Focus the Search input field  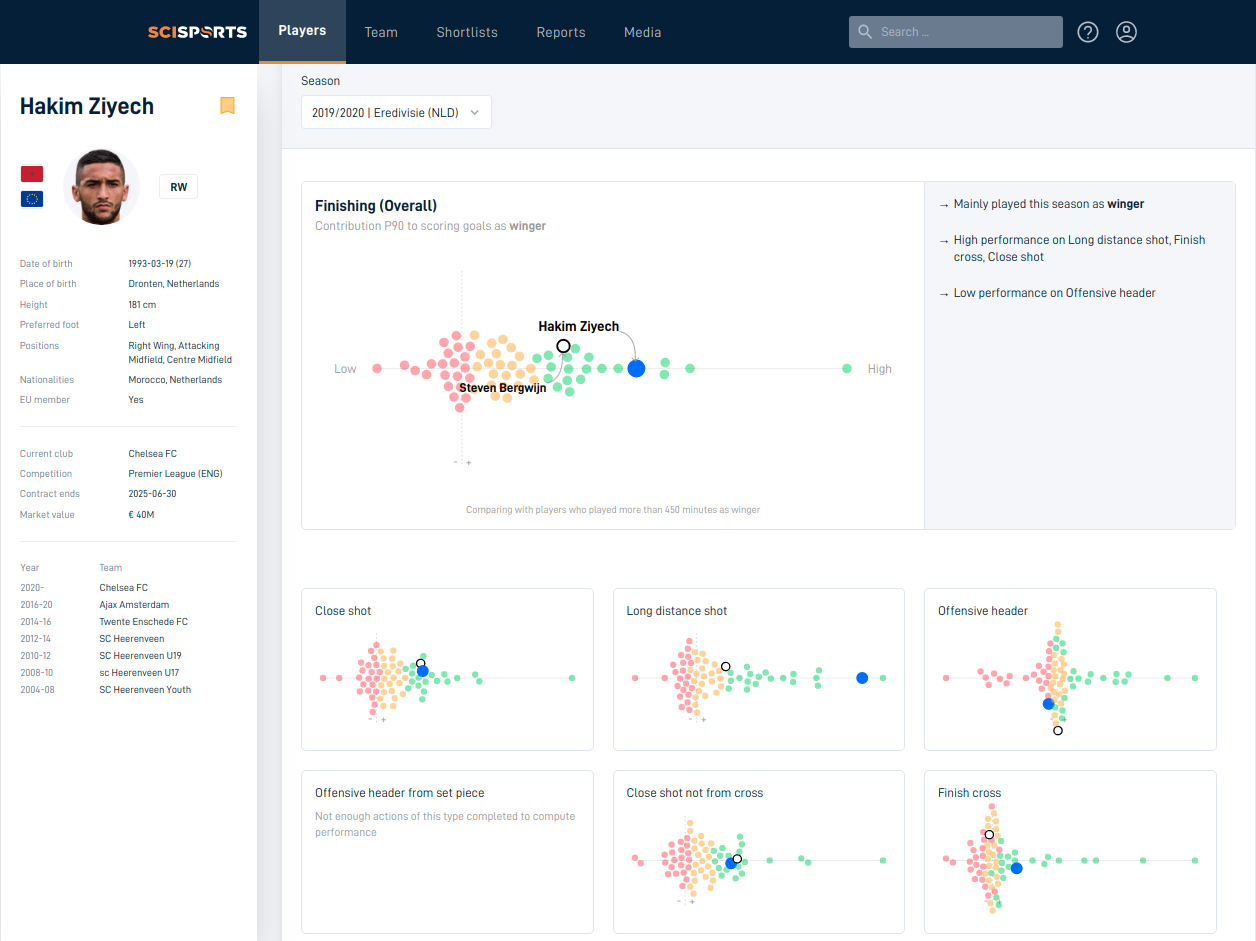click(x=956, y=32)
